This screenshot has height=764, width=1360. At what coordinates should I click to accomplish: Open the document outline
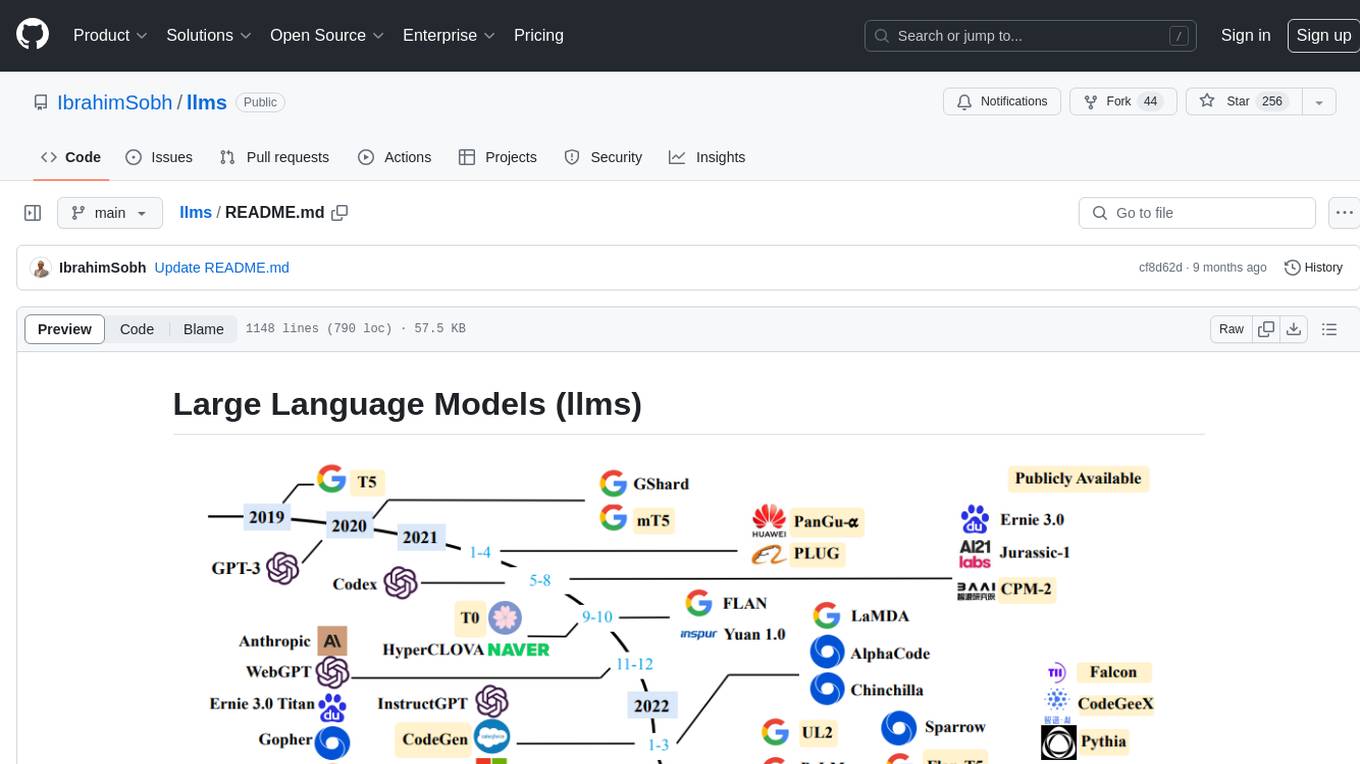[1329, 329]
